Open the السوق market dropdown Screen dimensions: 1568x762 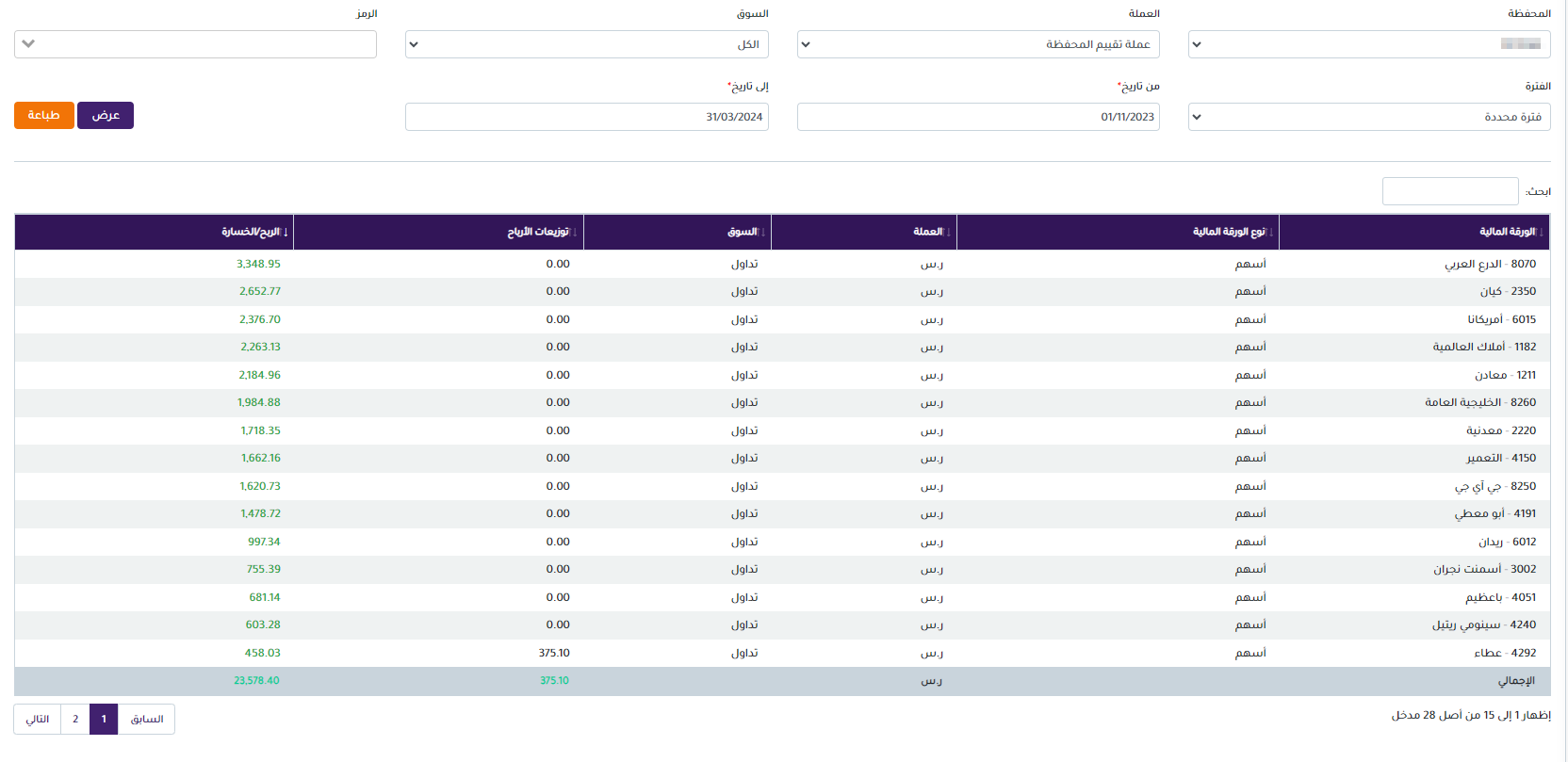click(x=586, y=44)
